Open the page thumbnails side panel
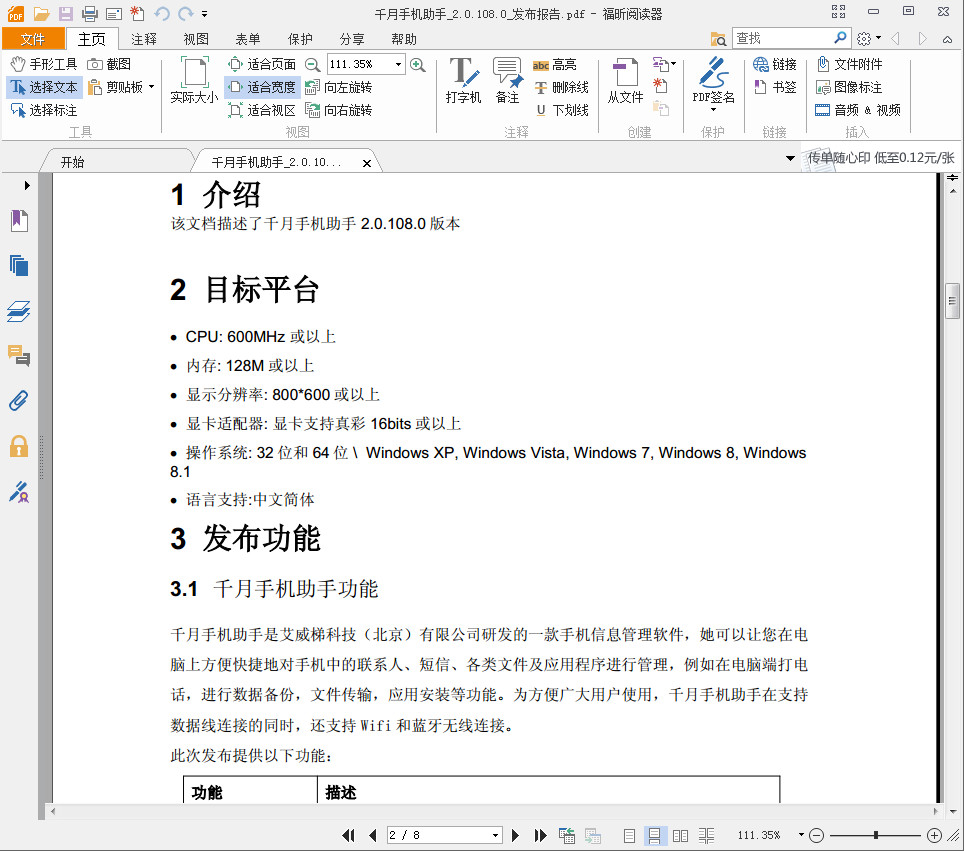The image size is (965, 851). click(19, 265)
